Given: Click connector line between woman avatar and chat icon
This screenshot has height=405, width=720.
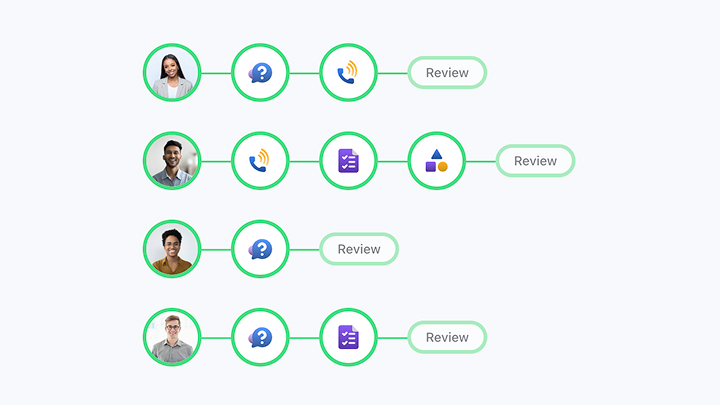Looking at the screenshot, I should [216, 73].
